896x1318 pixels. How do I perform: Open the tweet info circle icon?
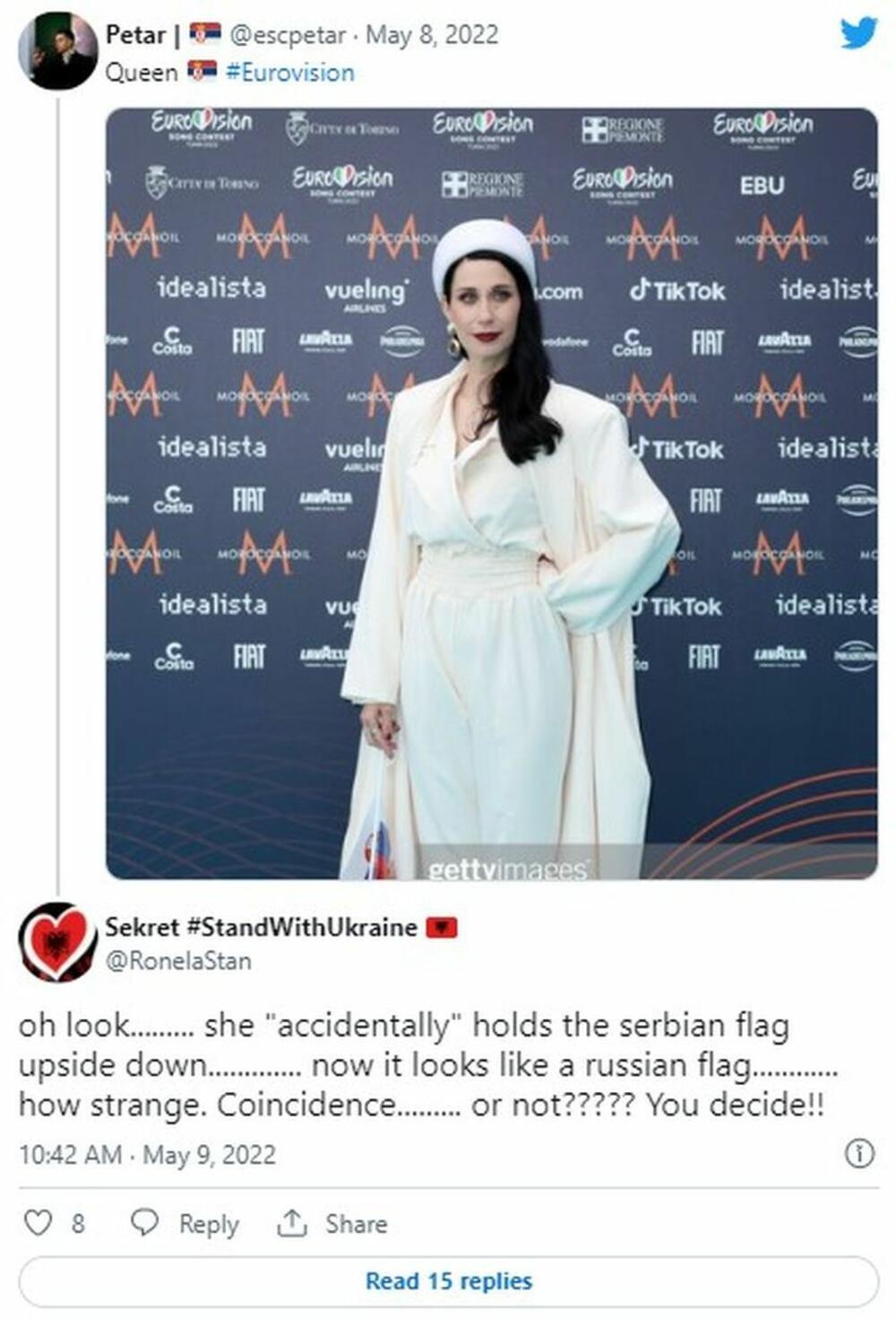coord(859,1153)
